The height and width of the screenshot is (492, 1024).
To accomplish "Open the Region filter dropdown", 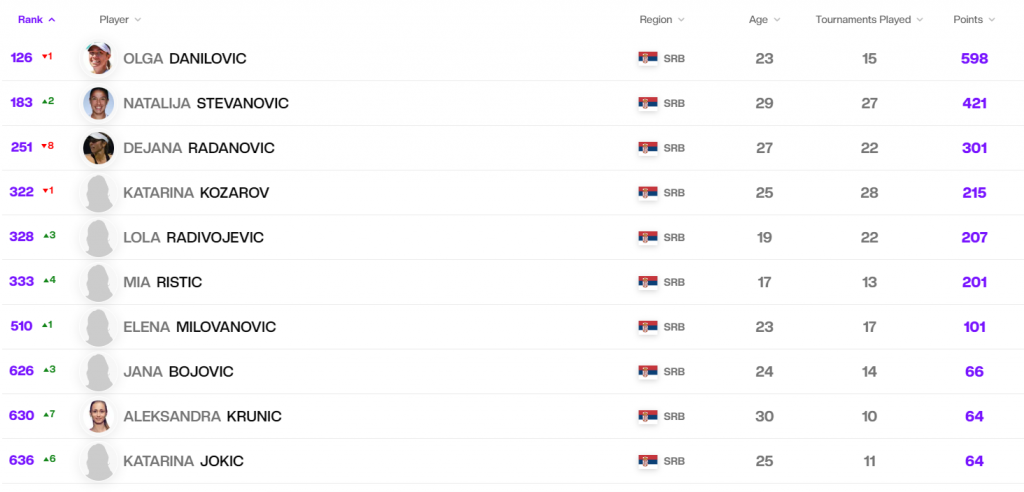I will 662,19.
